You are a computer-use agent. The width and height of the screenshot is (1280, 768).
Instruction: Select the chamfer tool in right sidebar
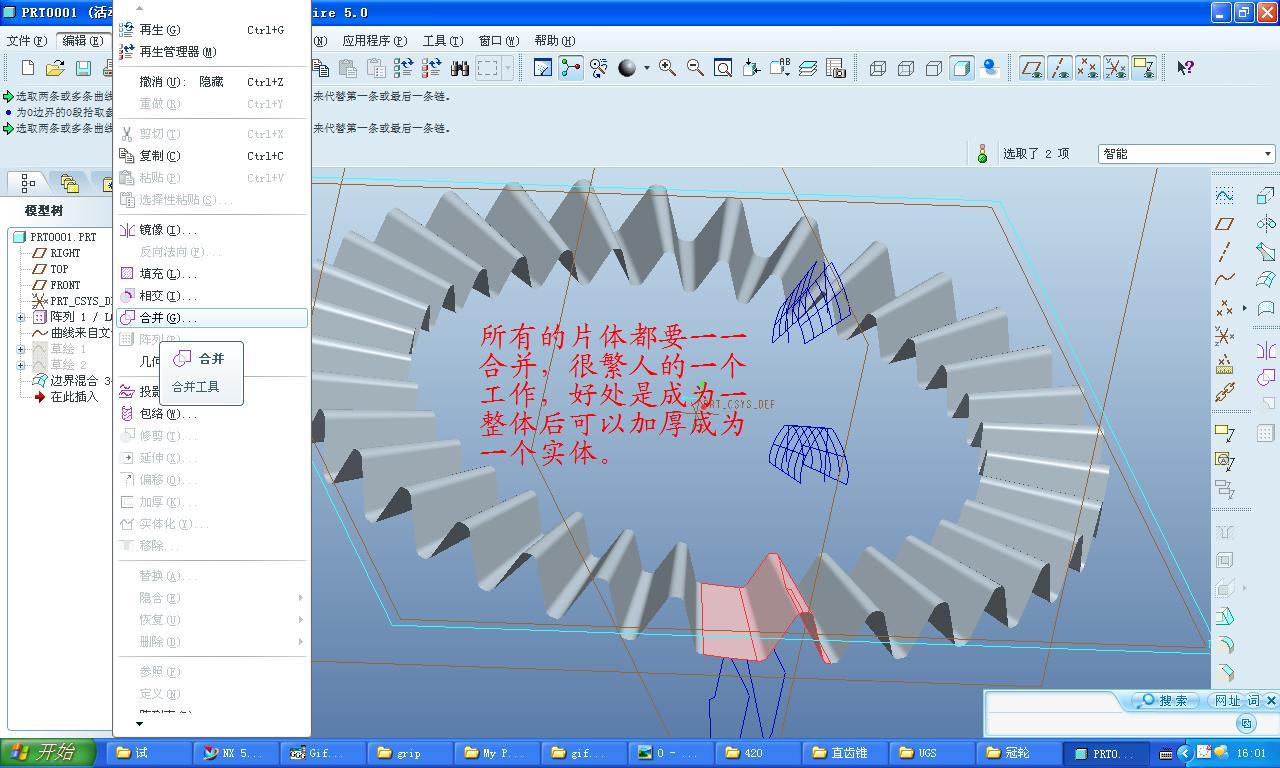click(1224, 673)
